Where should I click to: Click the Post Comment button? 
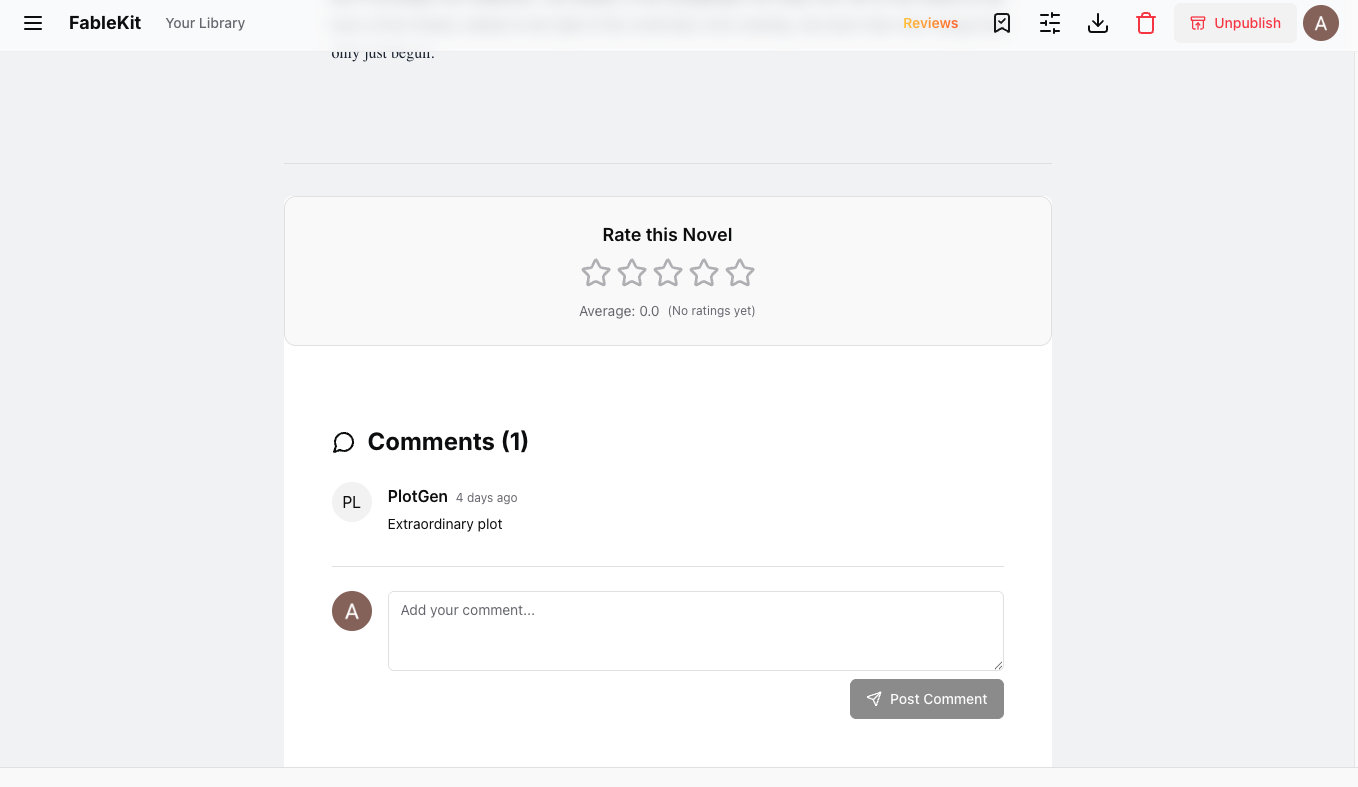pos(927,699)
